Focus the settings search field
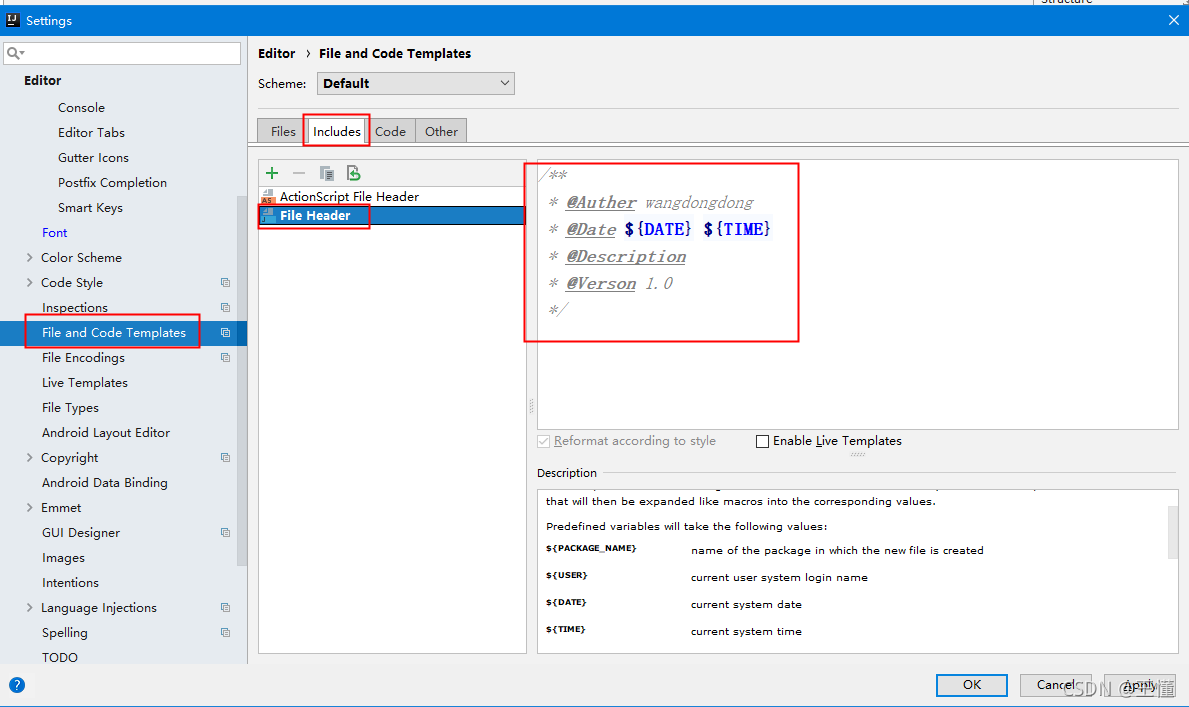 tap(122, 53)
